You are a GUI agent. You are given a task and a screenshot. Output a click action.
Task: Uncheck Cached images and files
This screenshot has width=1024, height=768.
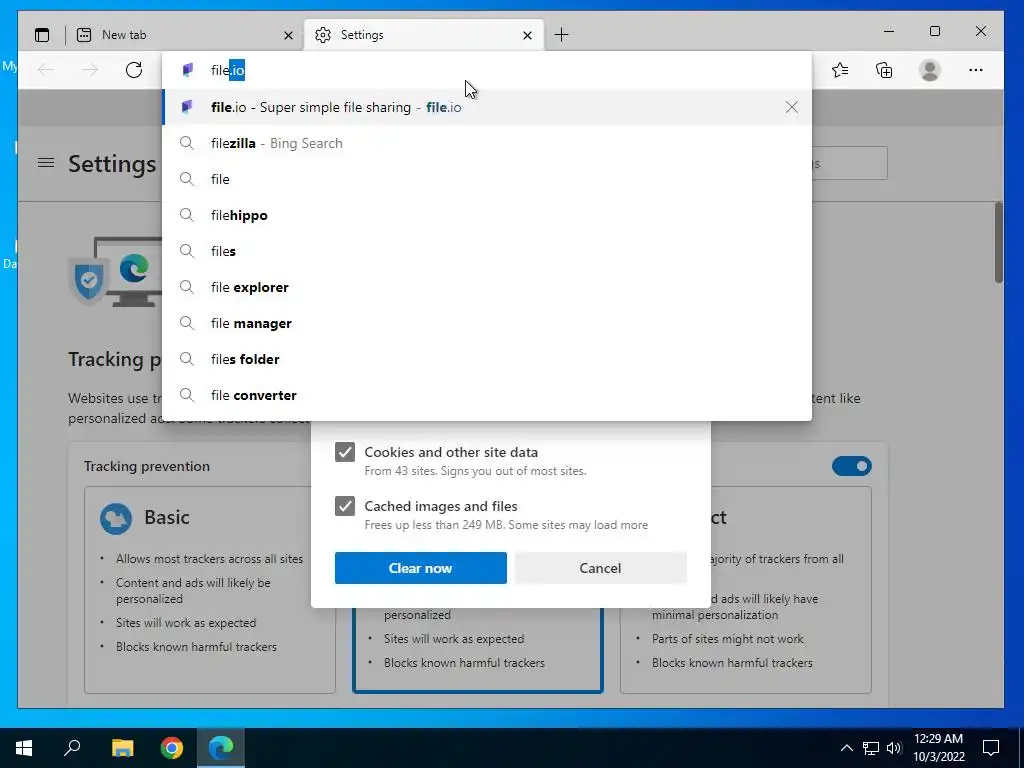(x=345, y=506)
